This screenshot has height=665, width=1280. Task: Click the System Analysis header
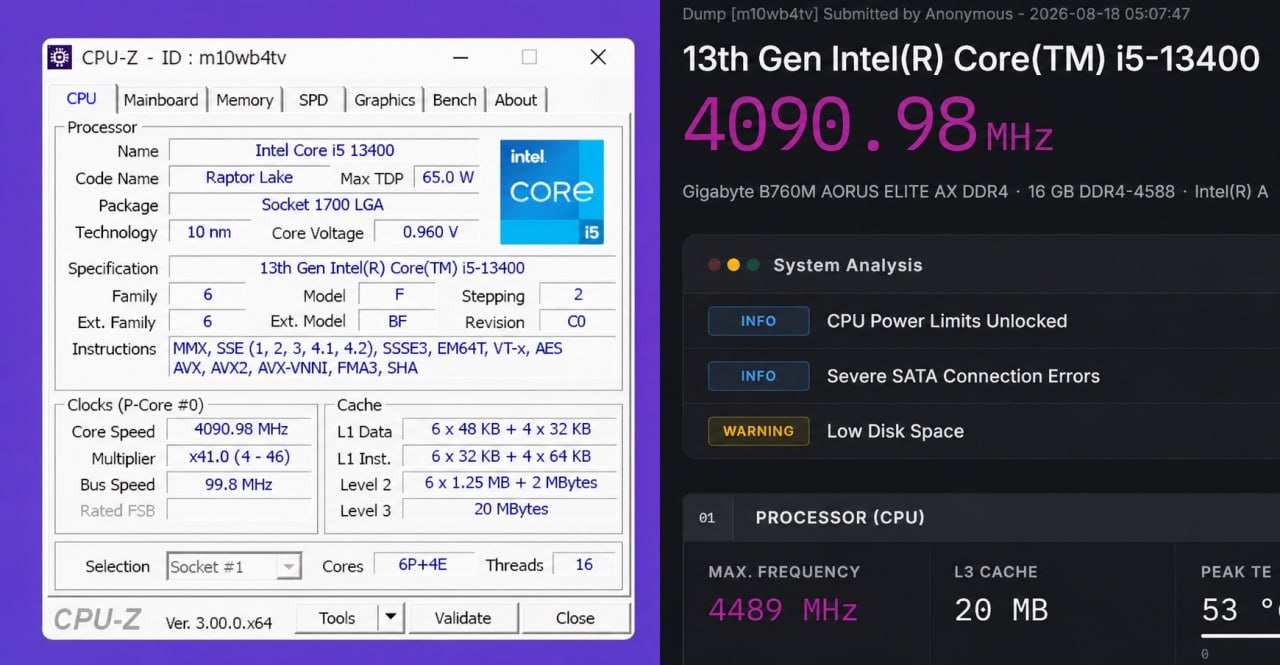(848, 265)
